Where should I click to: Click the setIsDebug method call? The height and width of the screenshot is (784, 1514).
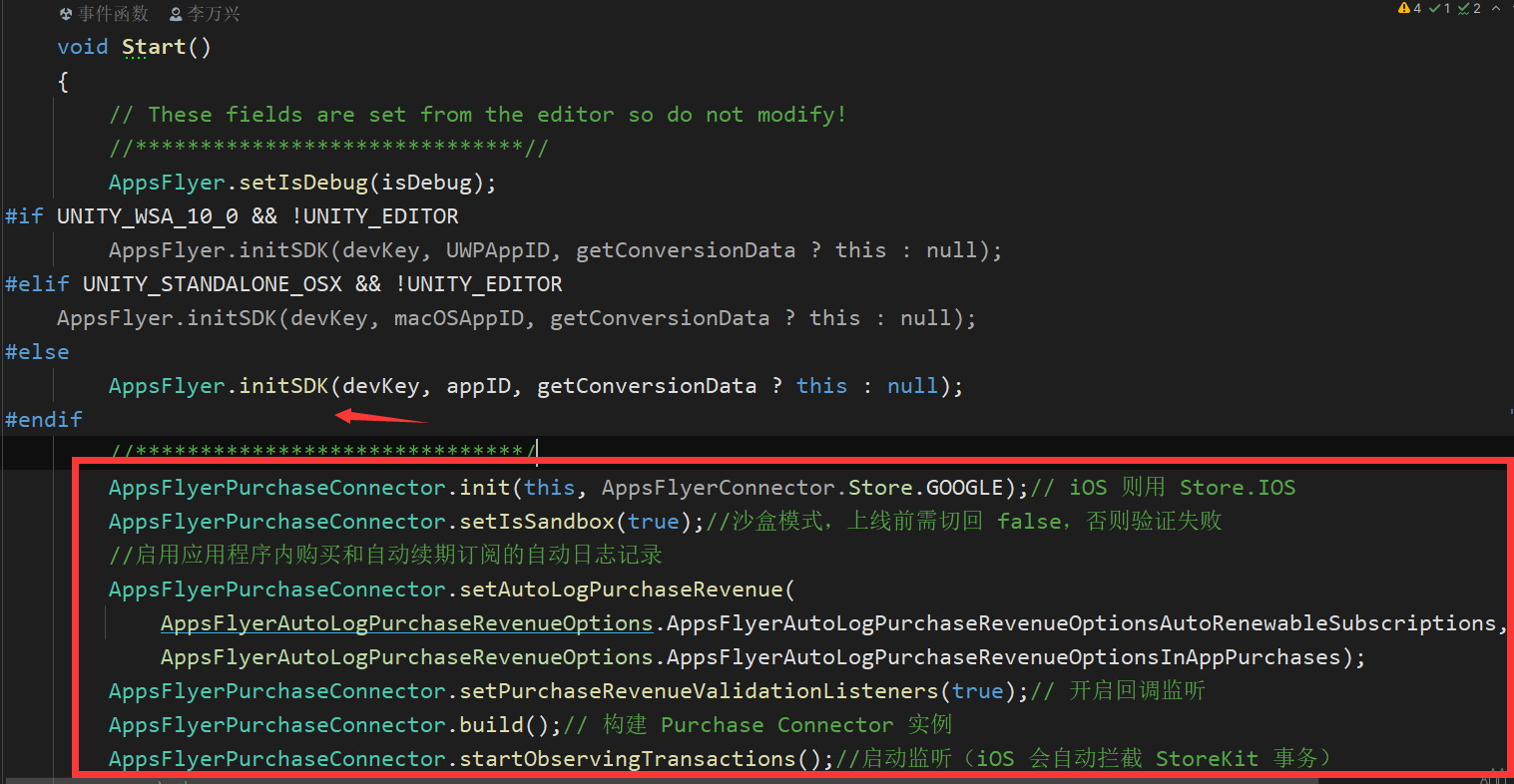click(x=303, y=183)
